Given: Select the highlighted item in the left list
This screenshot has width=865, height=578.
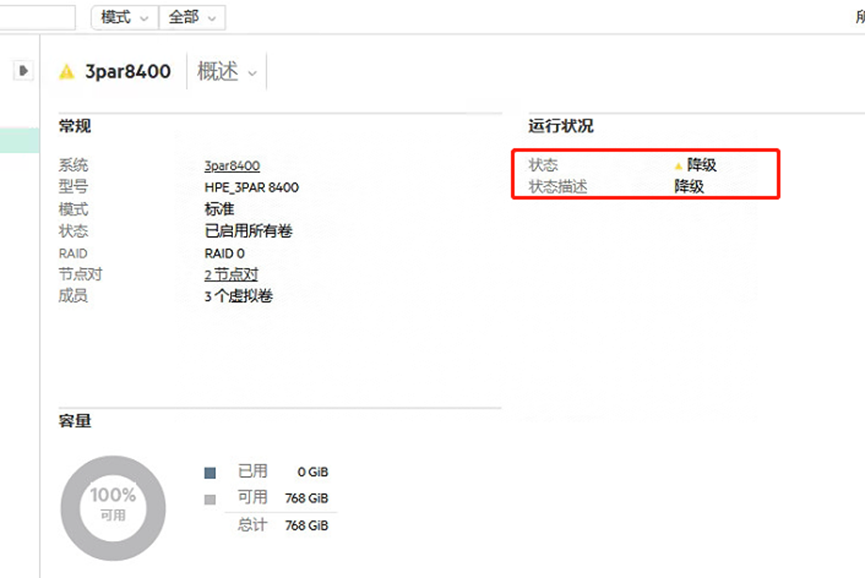Looking at the screenshot, I should (19, 140).
